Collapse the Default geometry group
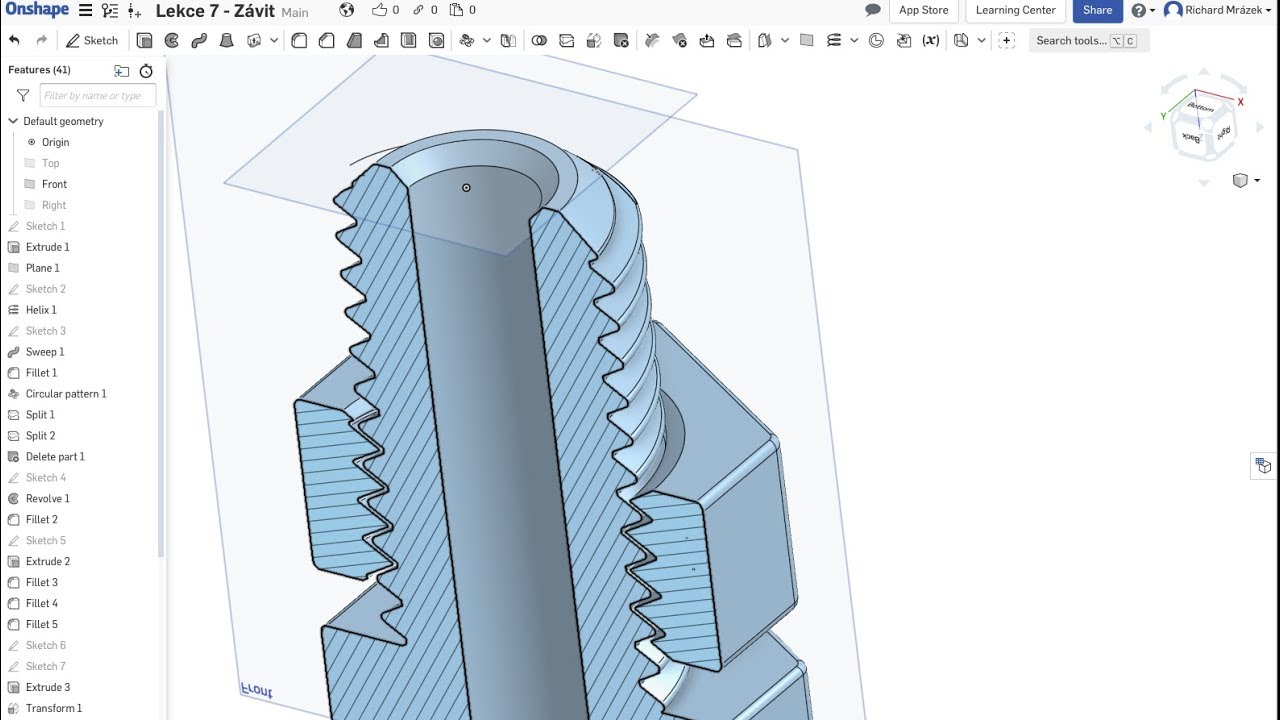This screenshot has width=1280, height=720. tap(13, 121)
